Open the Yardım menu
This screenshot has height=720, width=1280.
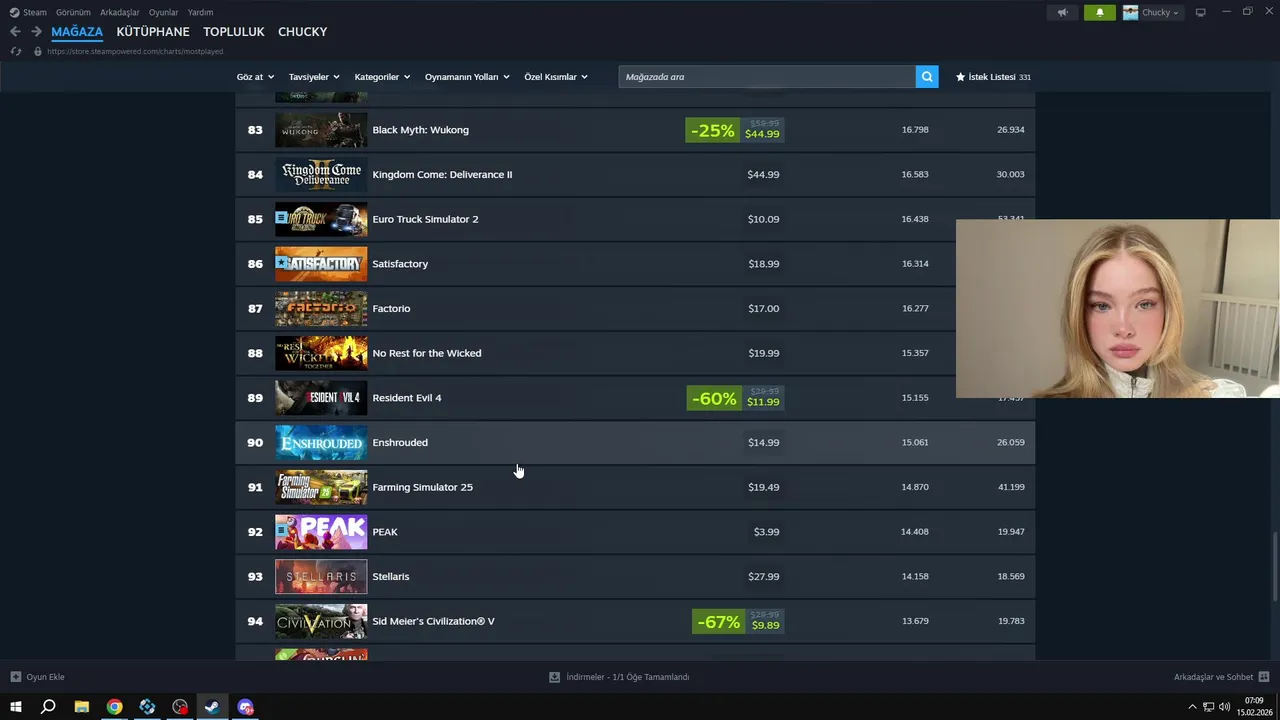click(x=200, y=12)
